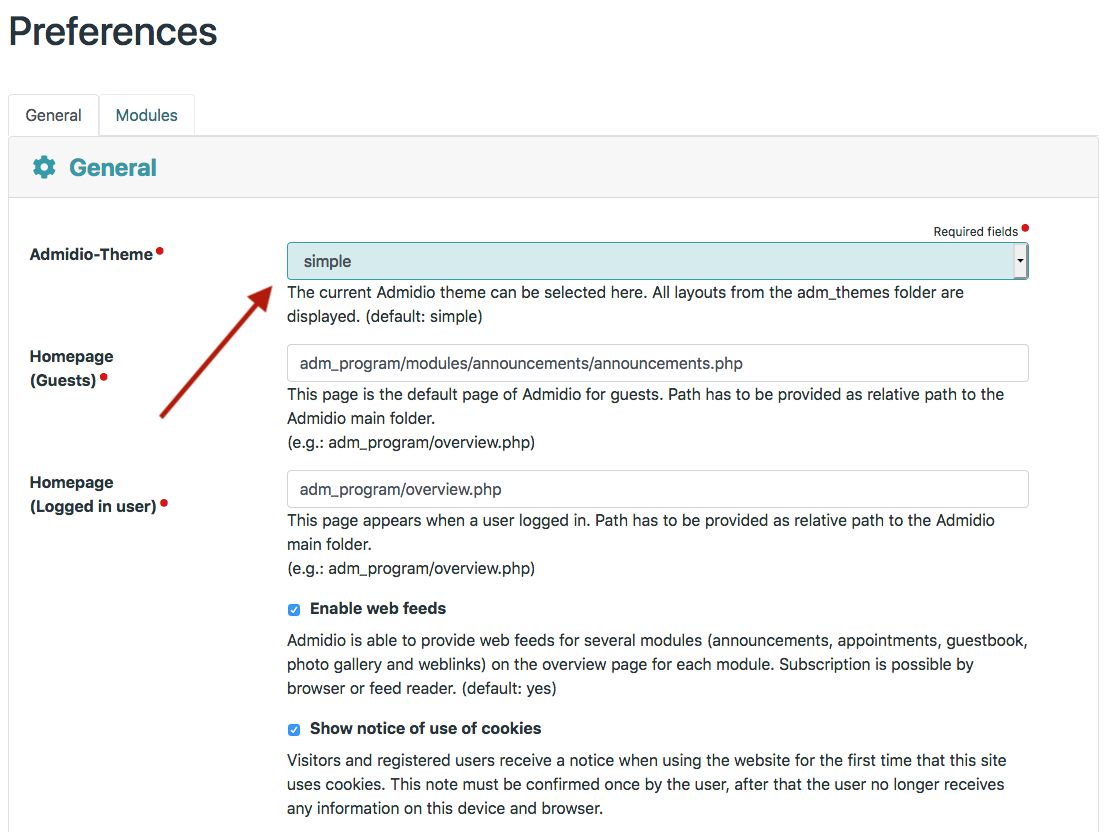
Task: Click the Homepage (Logged in user) label
Action: coord(93,494)
